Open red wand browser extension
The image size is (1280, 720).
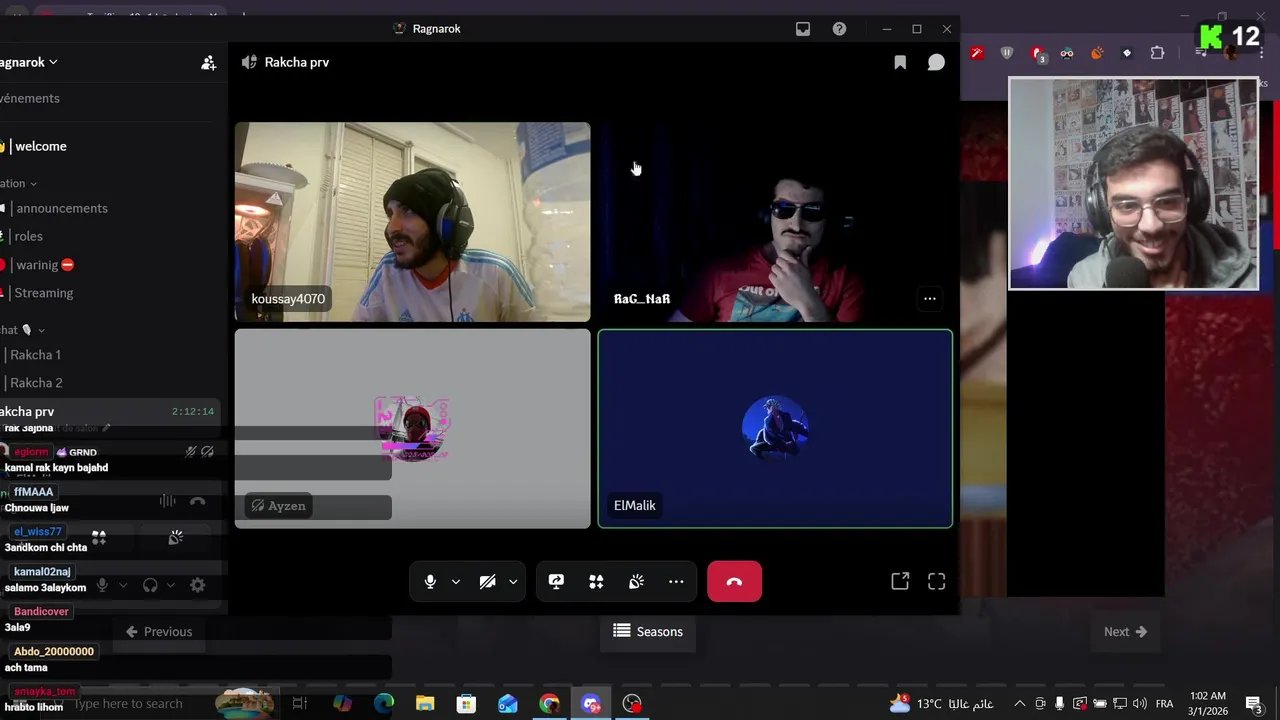(977, 53)
